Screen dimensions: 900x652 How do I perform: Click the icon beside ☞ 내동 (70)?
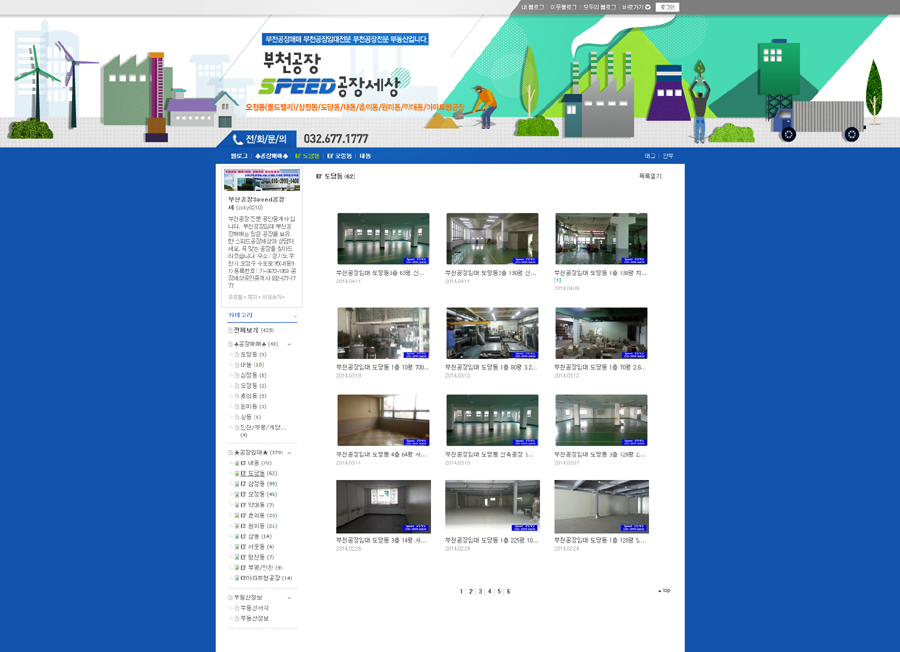tap(236, 463)
